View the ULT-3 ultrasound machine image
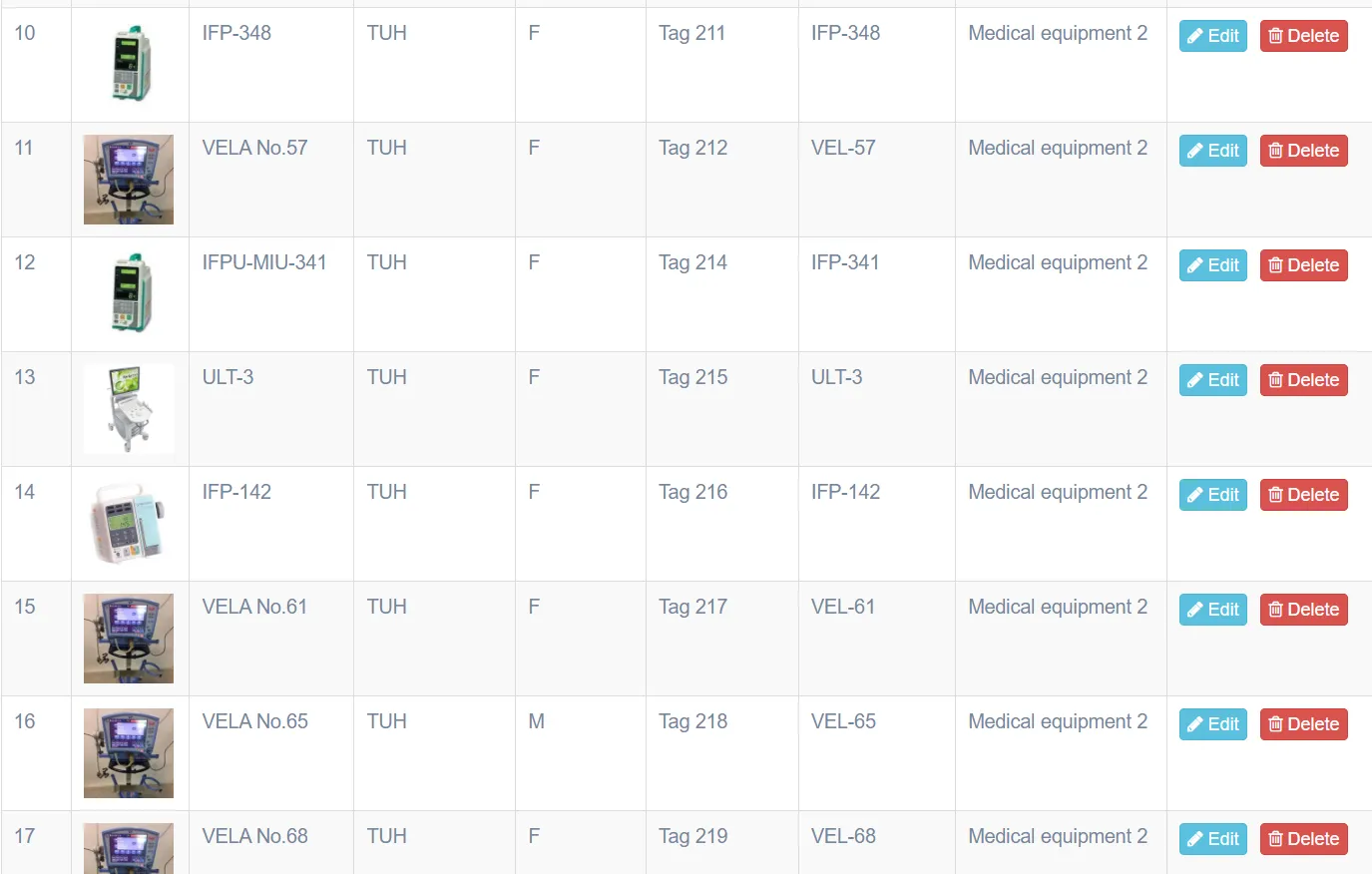 click(x=129, y=409)
